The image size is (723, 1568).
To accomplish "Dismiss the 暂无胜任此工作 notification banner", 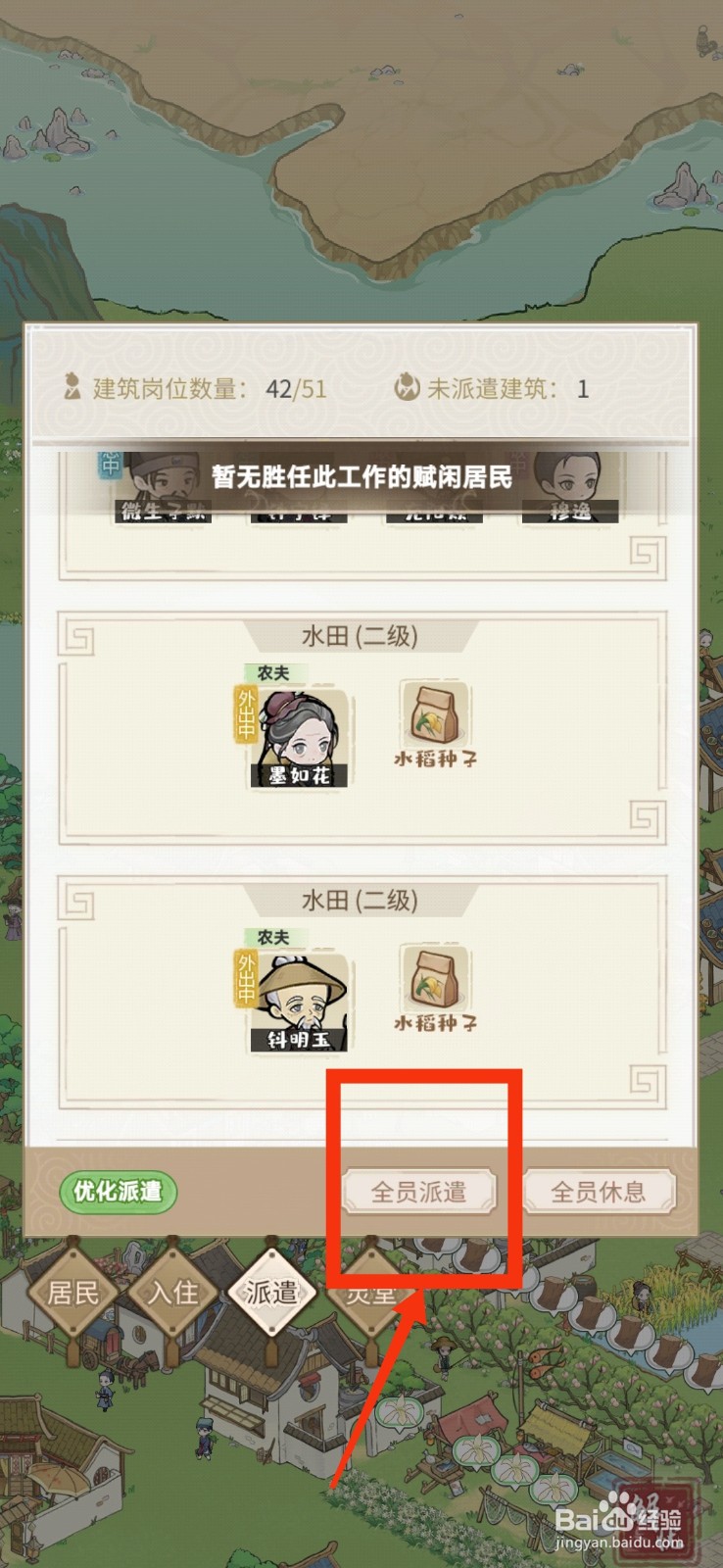I will coord(361,477).
